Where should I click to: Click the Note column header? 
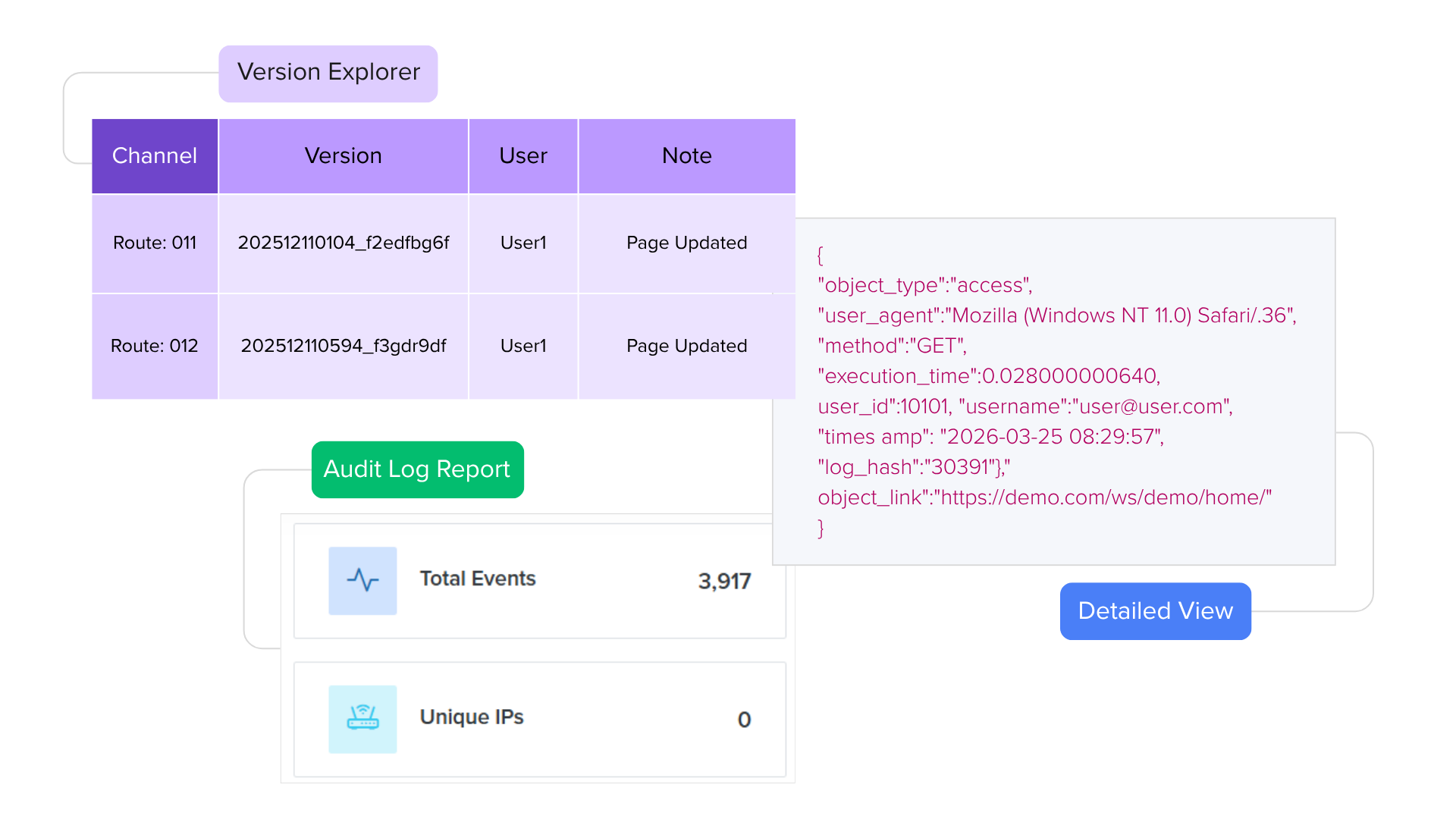click(x=687, y=156)
